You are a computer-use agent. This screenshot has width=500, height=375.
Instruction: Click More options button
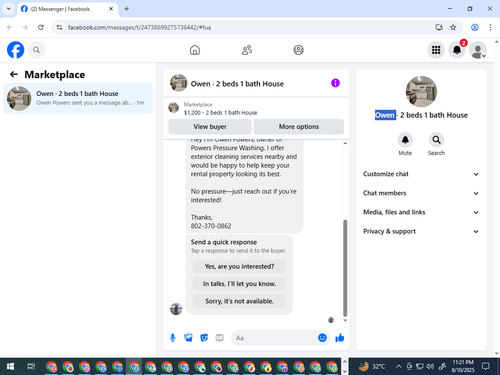point(299,127)
